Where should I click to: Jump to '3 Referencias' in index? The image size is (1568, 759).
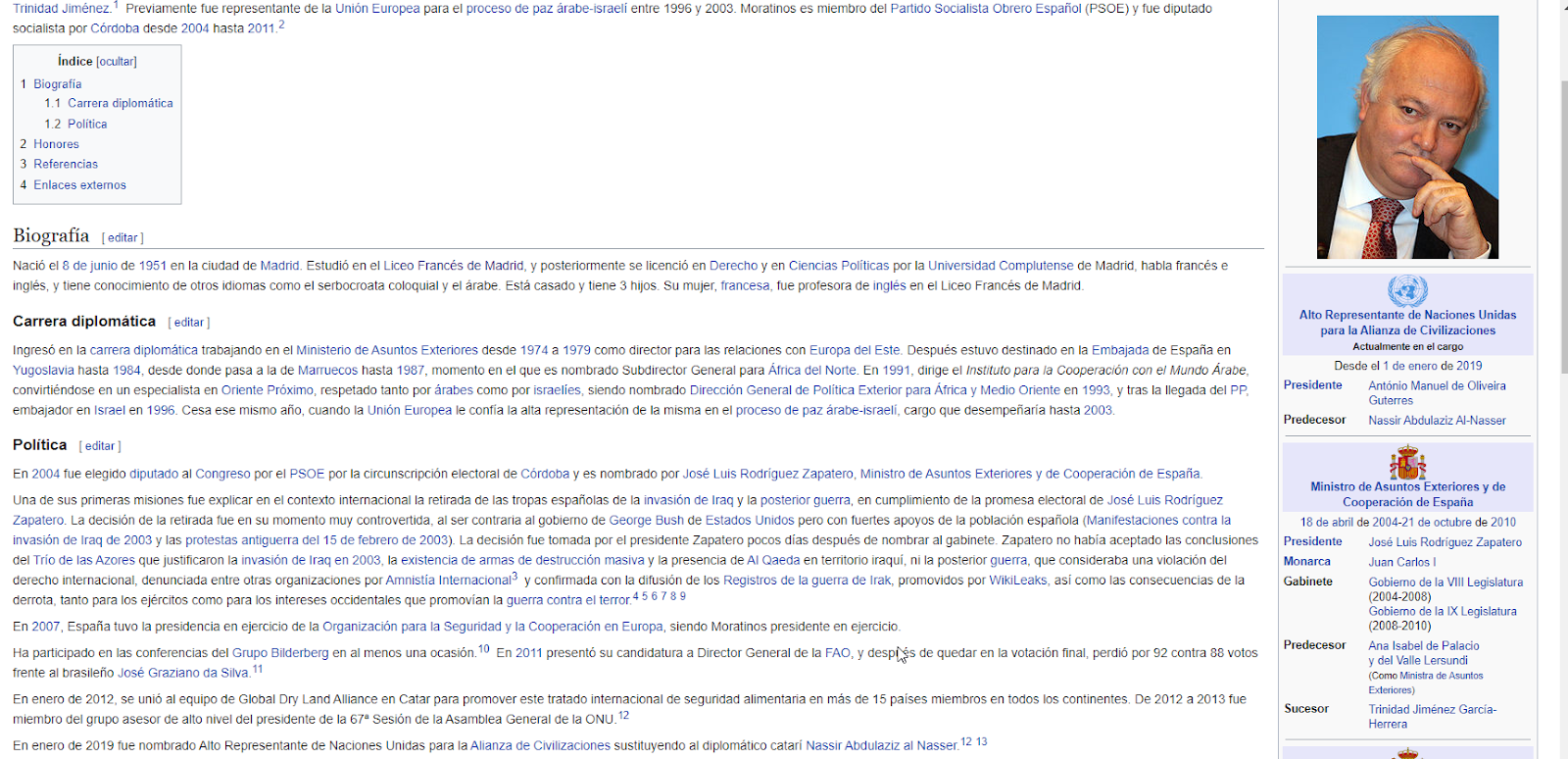pos(59,165)
